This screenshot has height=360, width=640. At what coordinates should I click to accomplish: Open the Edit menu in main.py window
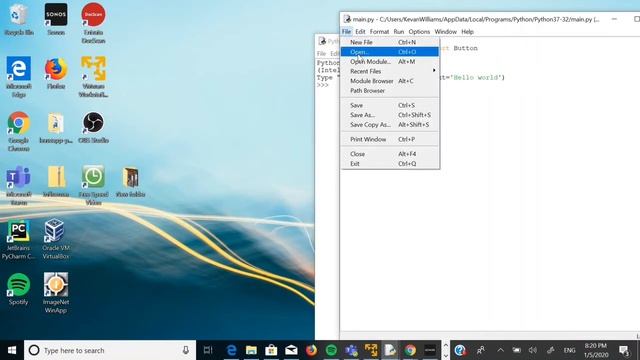coord(360,31)
